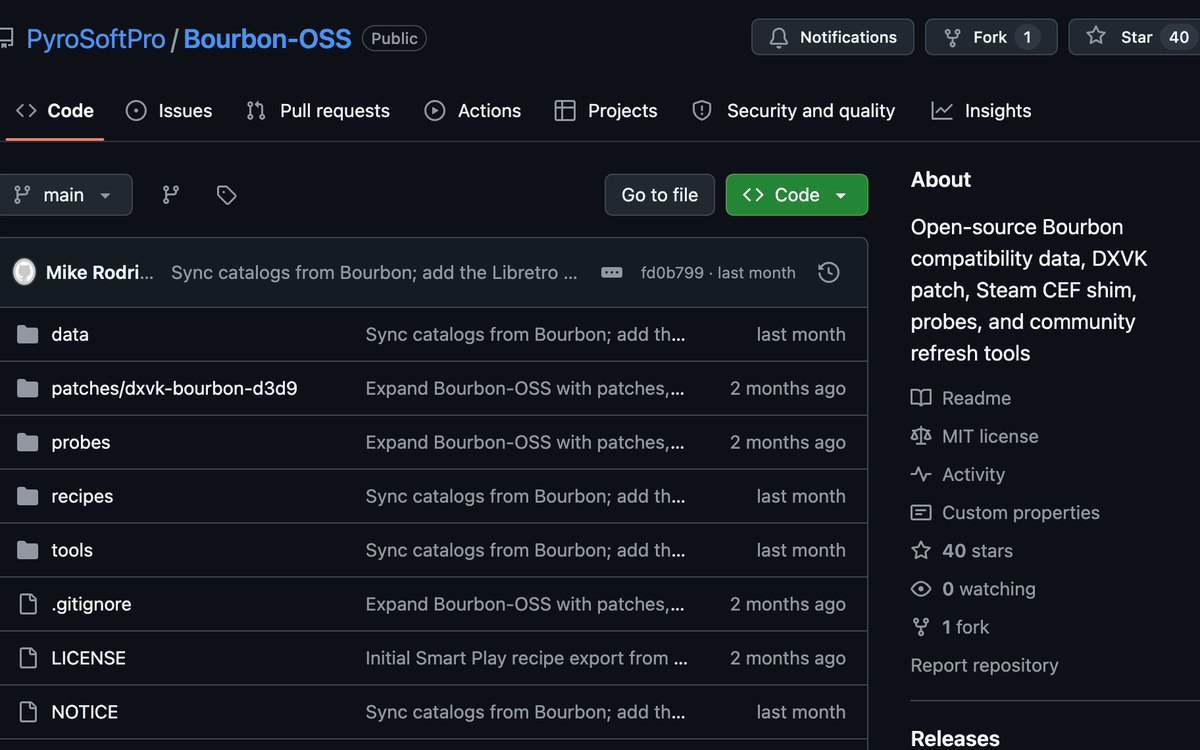Open the 40 stars link
Image resolution: width=1200 pixels, height=750 pixels.
(x=977, y=550)
